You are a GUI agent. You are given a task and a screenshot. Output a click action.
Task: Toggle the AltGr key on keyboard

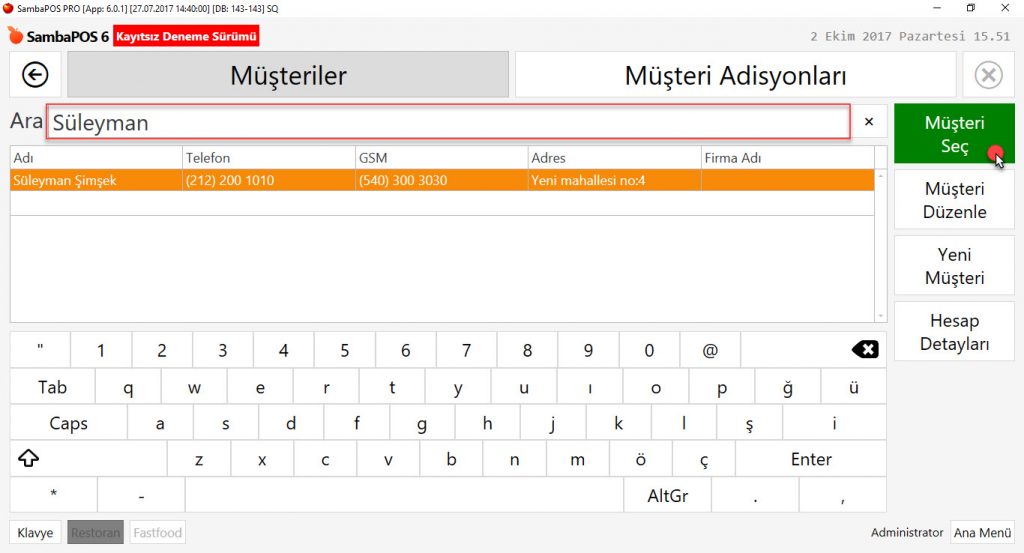[x=667, y=495]
